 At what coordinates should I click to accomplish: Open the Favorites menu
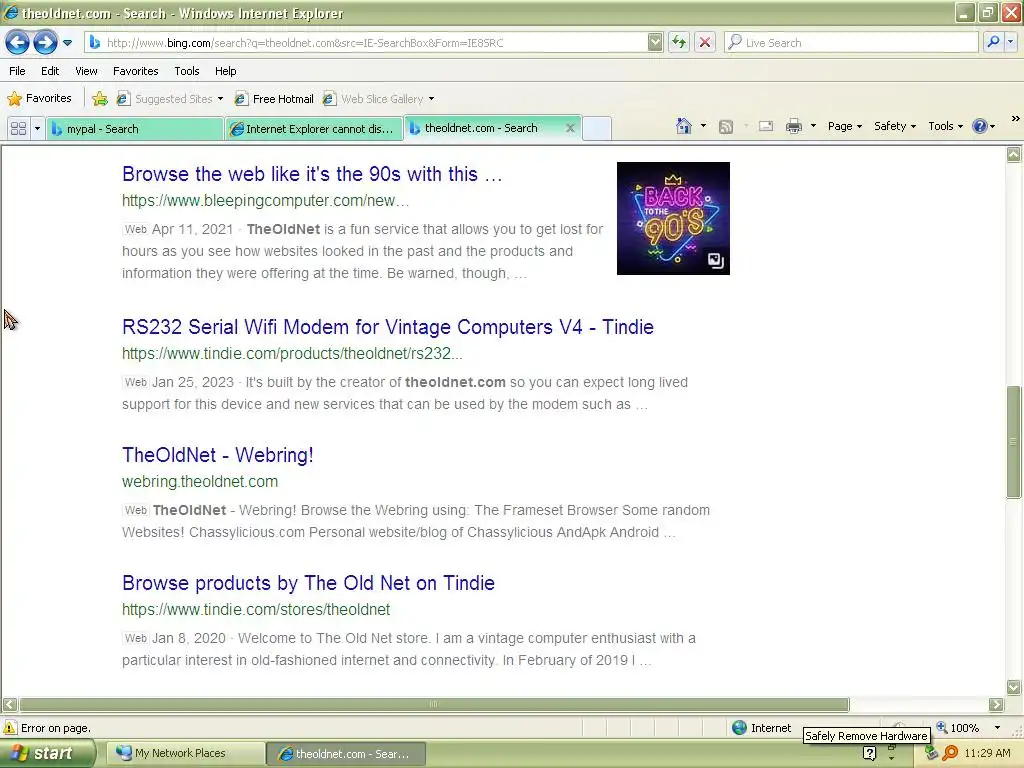135,71
